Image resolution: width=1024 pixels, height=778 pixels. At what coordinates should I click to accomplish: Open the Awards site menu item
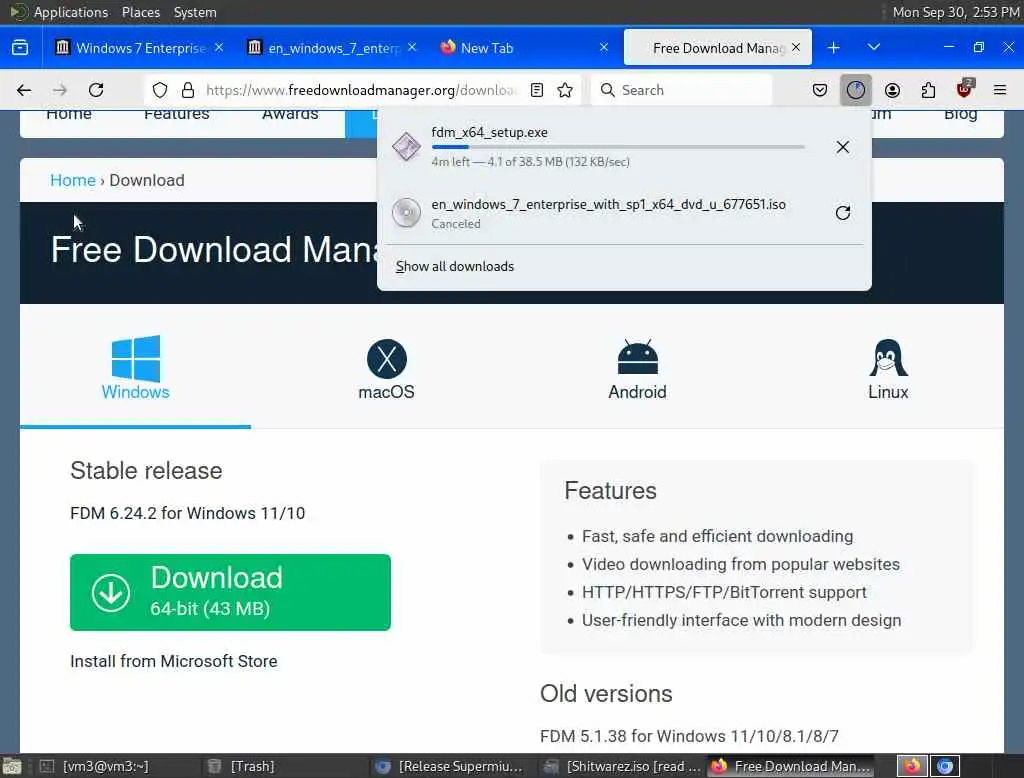[291, 115]
